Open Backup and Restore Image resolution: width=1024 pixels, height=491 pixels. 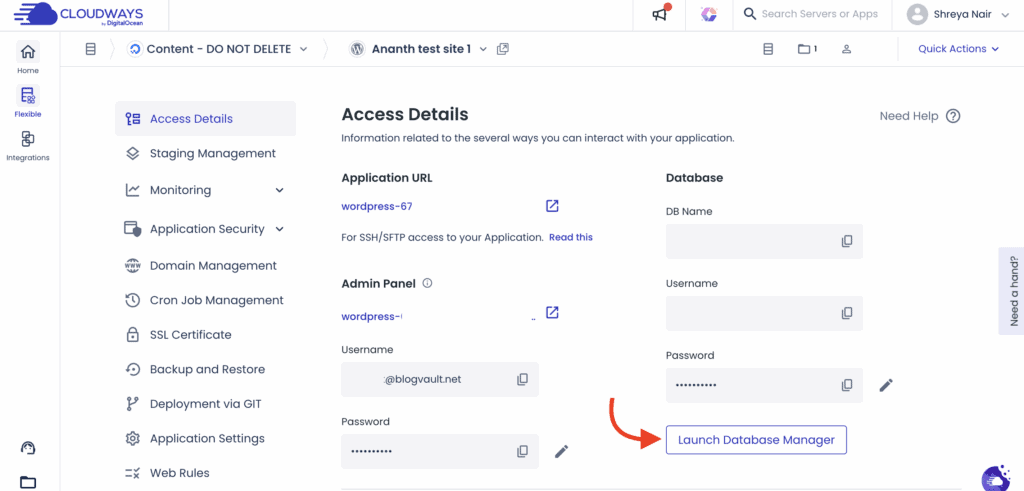point(205,370)
